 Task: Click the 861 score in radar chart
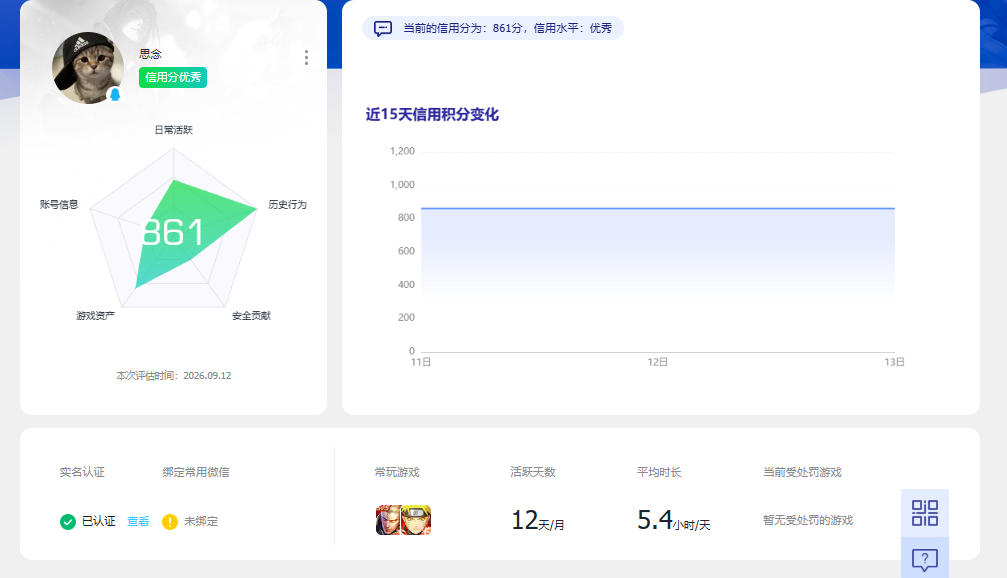point(172,232)
